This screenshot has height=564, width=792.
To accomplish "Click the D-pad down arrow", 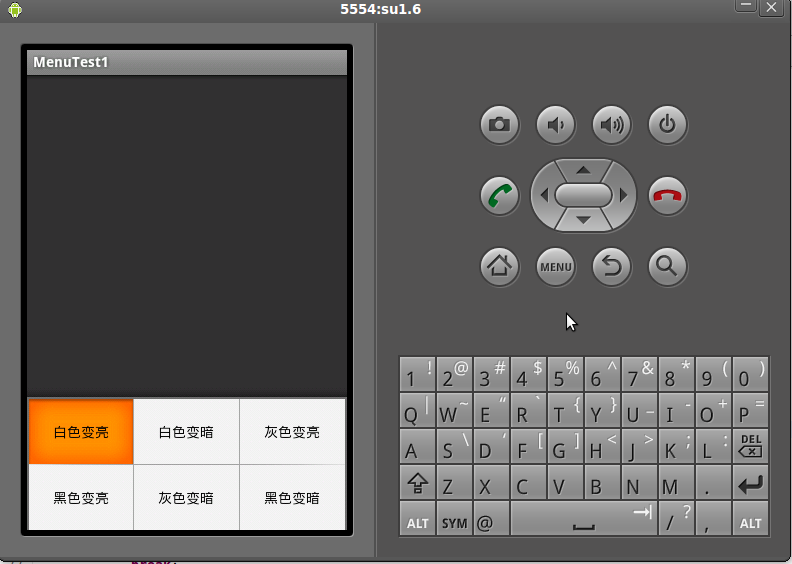I will click(583, 220).
